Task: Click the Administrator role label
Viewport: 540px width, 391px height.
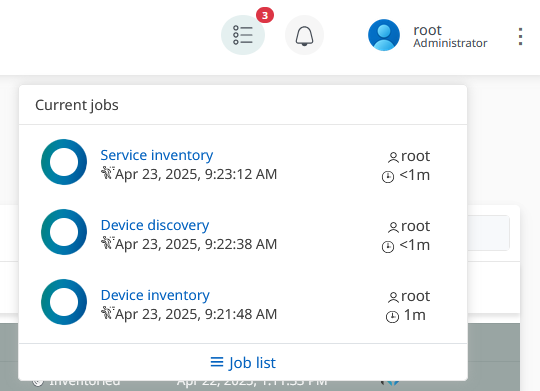Action: click(450, 43)
